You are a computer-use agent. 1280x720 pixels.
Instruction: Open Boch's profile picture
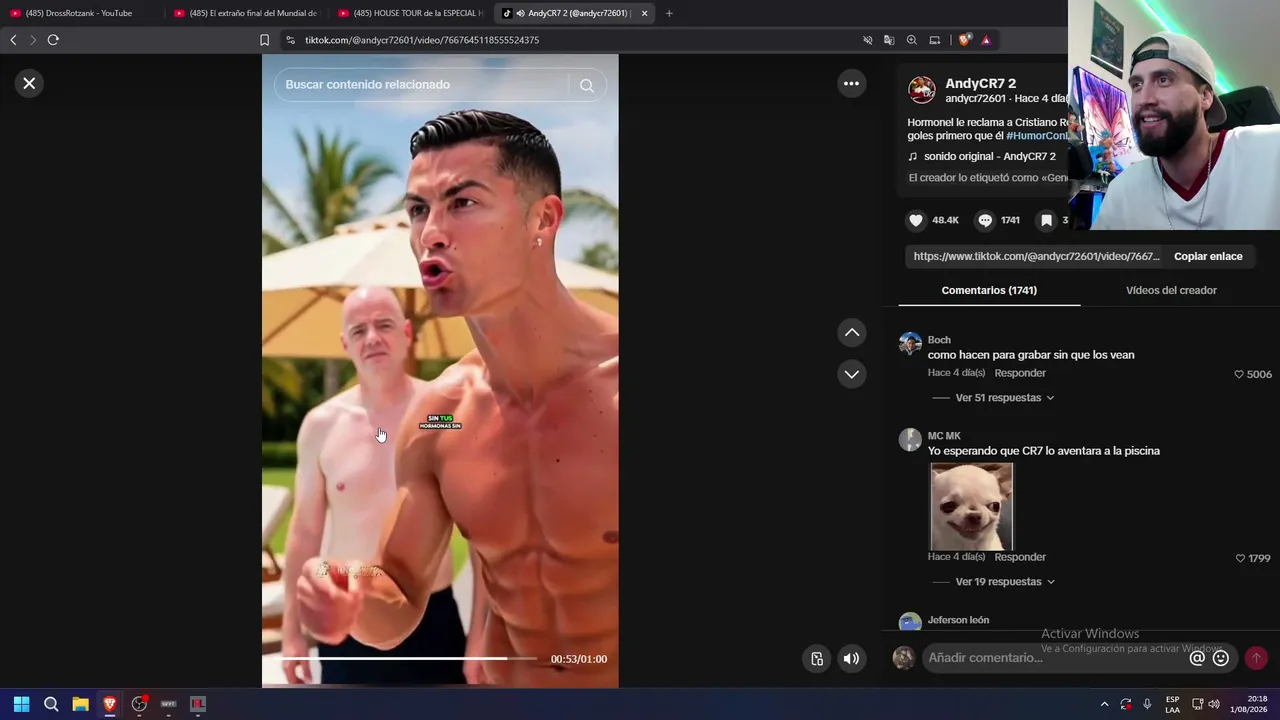910,344
